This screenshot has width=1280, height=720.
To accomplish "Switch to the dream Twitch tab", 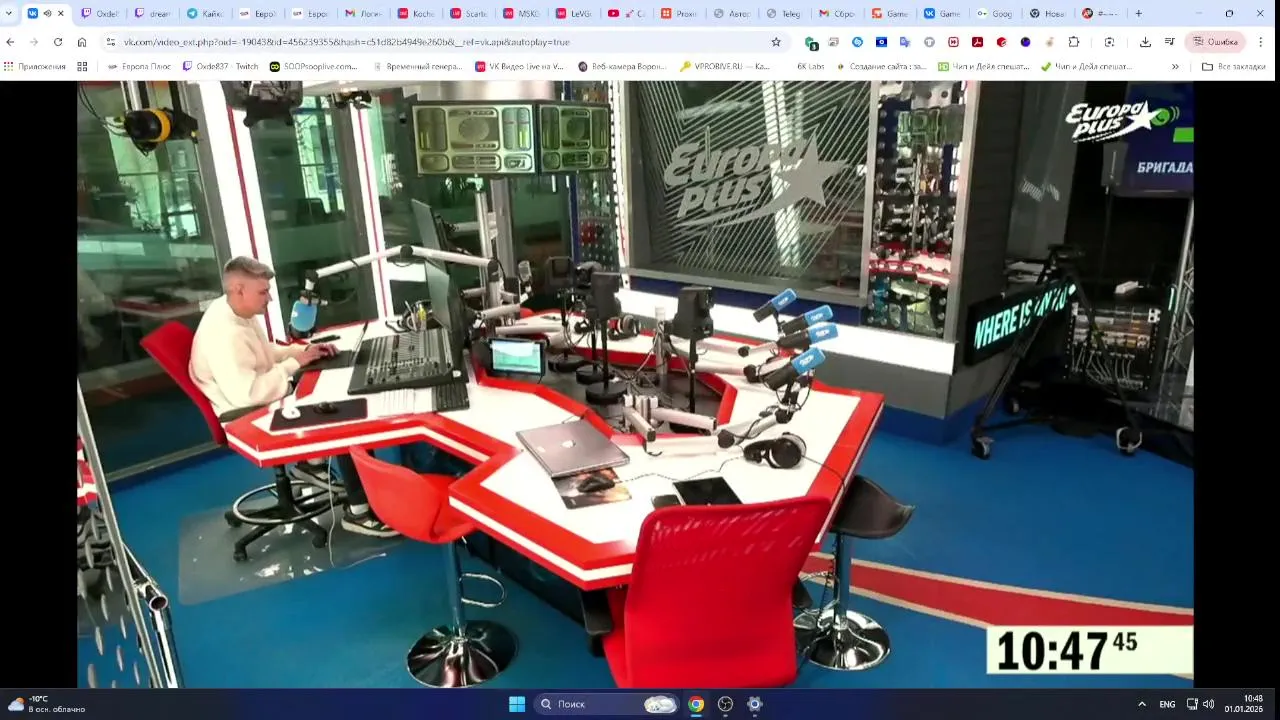I will tap(152, 14).
